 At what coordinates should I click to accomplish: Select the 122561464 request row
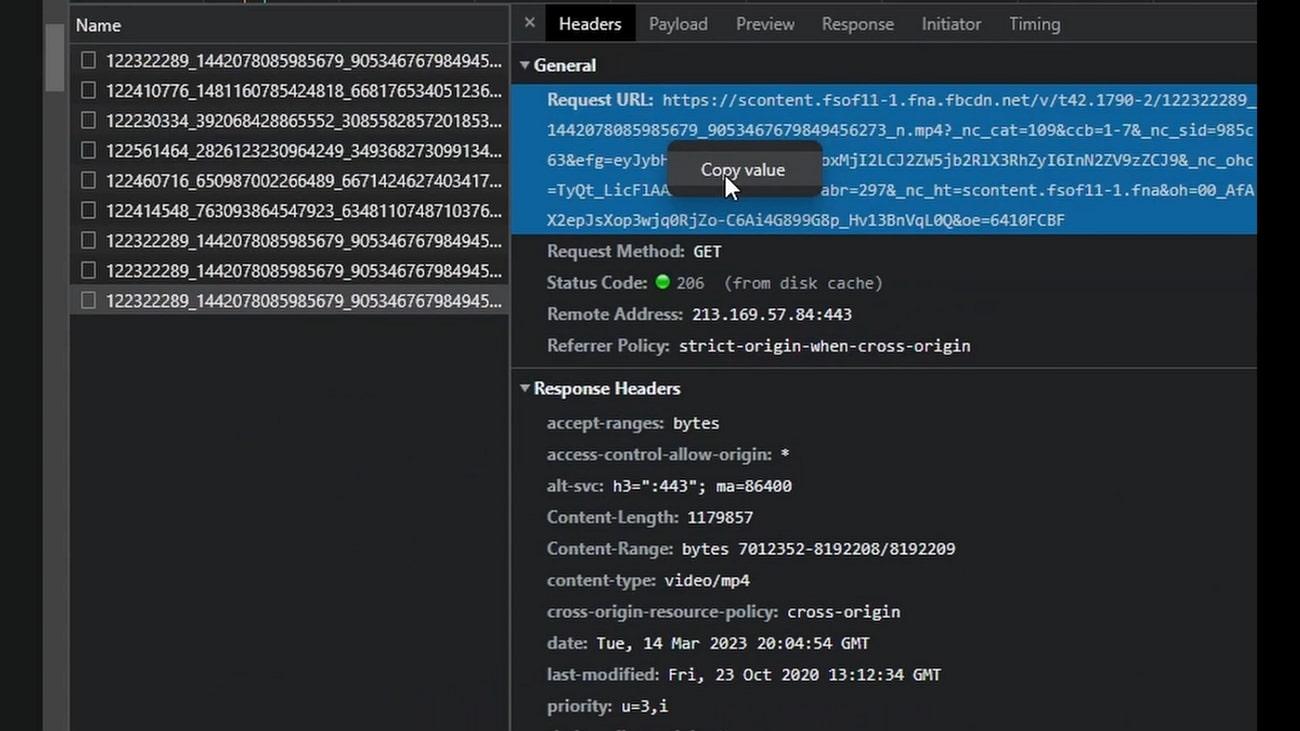point(303,151)
